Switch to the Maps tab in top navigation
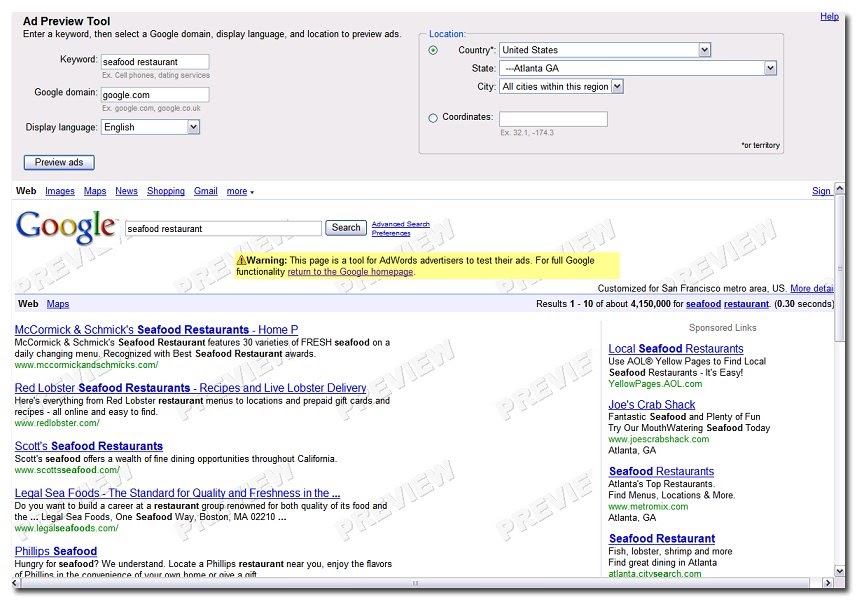The width and height of the screenshot is (857, 600). [x=95, y=191]
